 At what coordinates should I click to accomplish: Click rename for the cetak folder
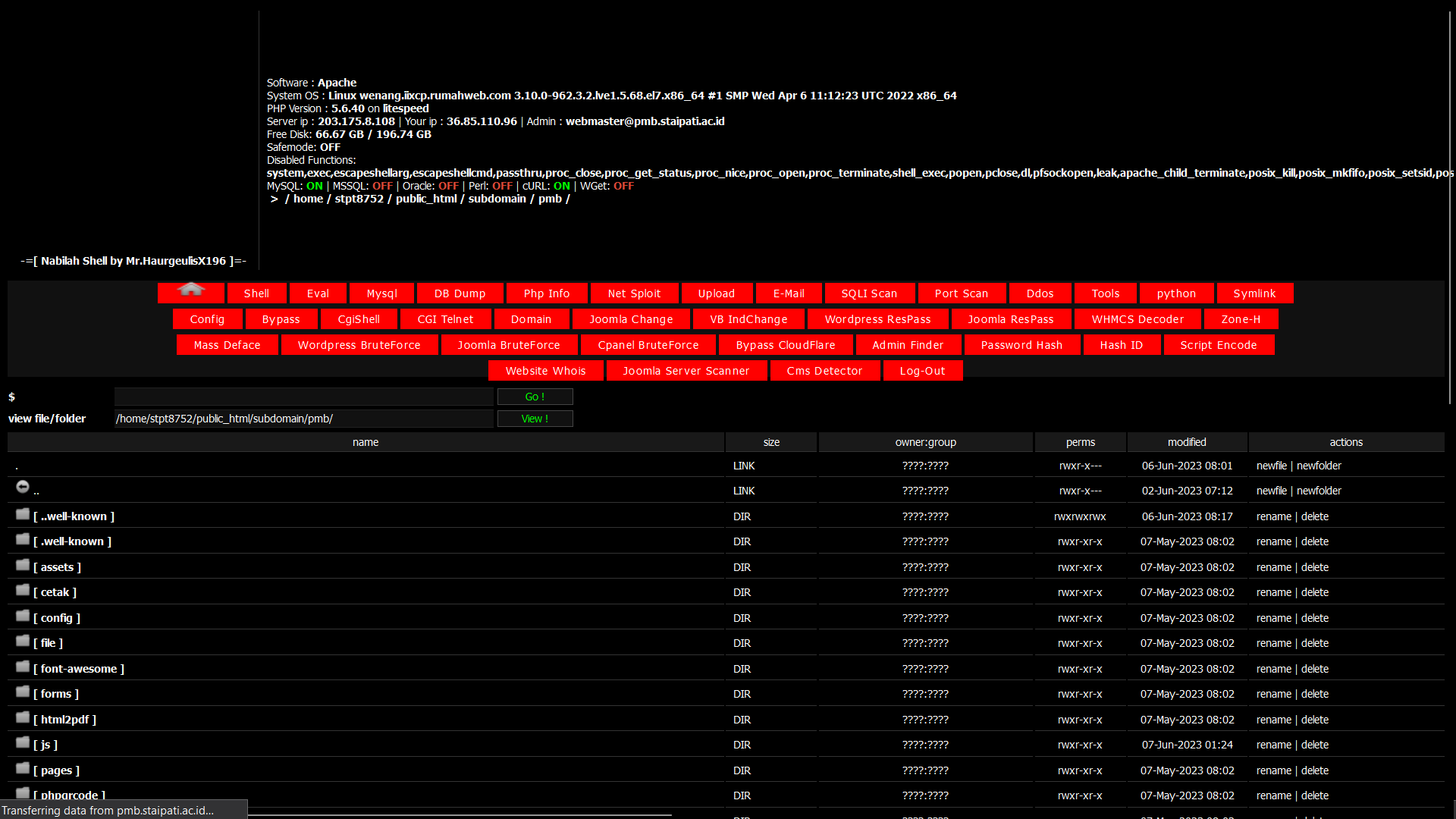(1274, 592)
